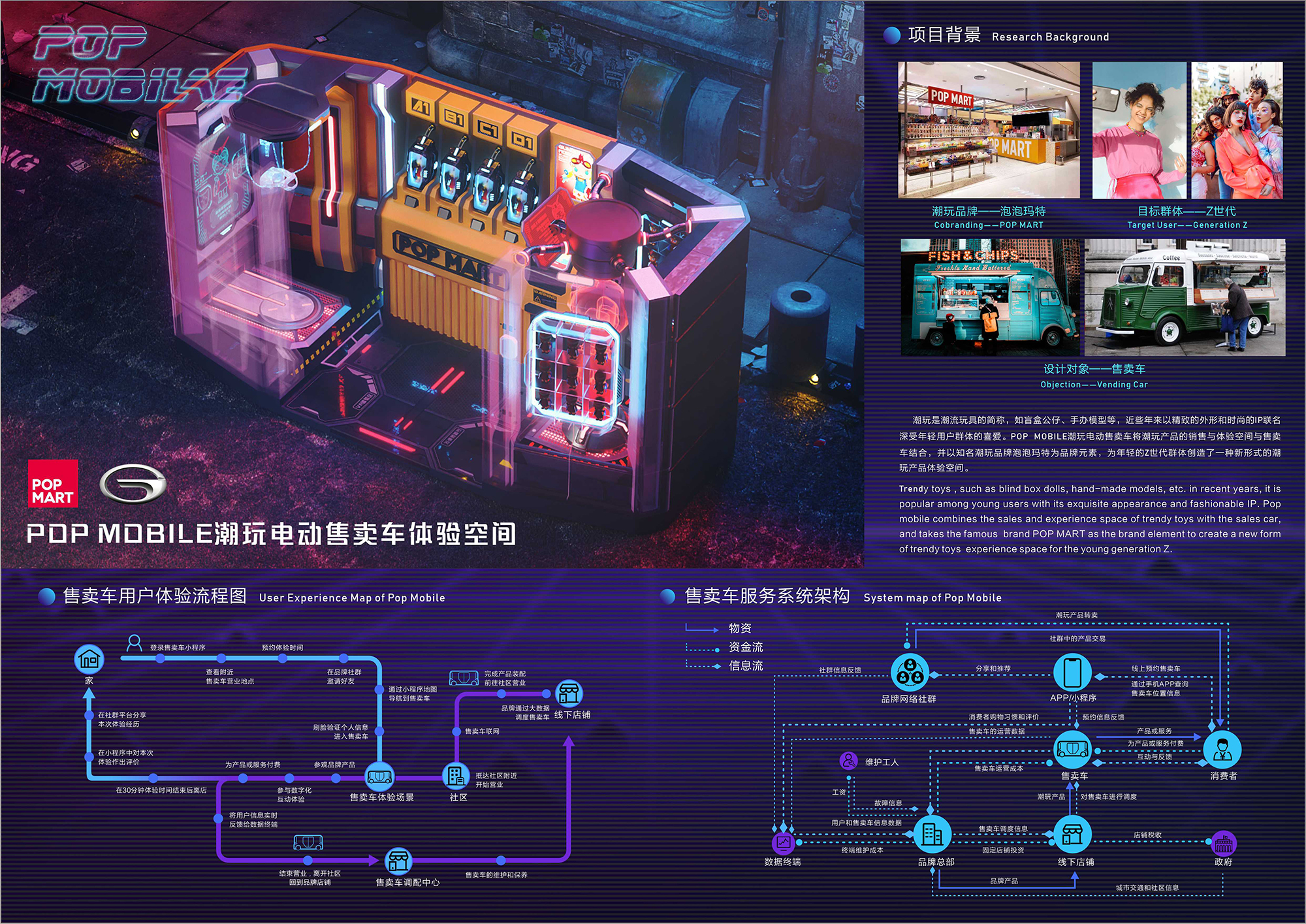Click the 品牌总部 headquarters building icon
This screenshot has height=924, width=1306.
pos(932,834)
